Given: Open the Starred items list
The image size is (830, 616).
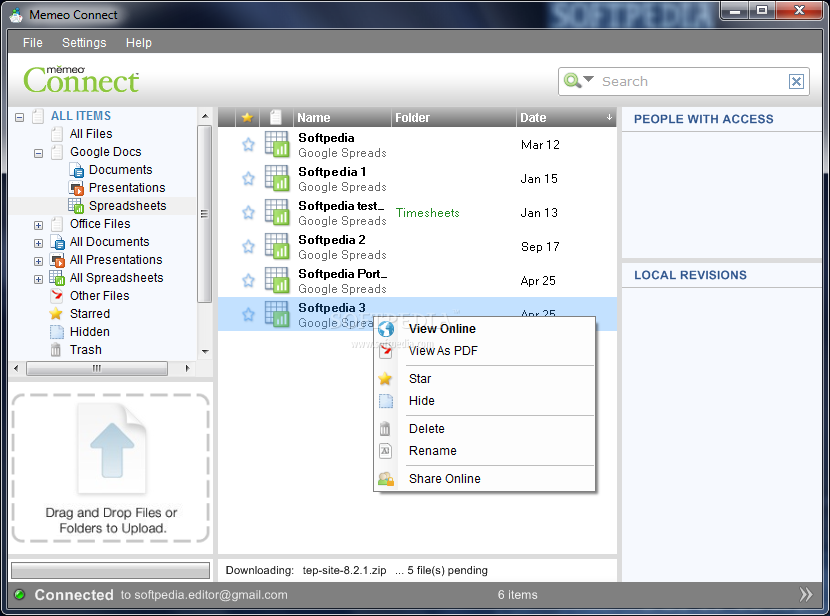Looking at the screenshot, I should [90, 314].
